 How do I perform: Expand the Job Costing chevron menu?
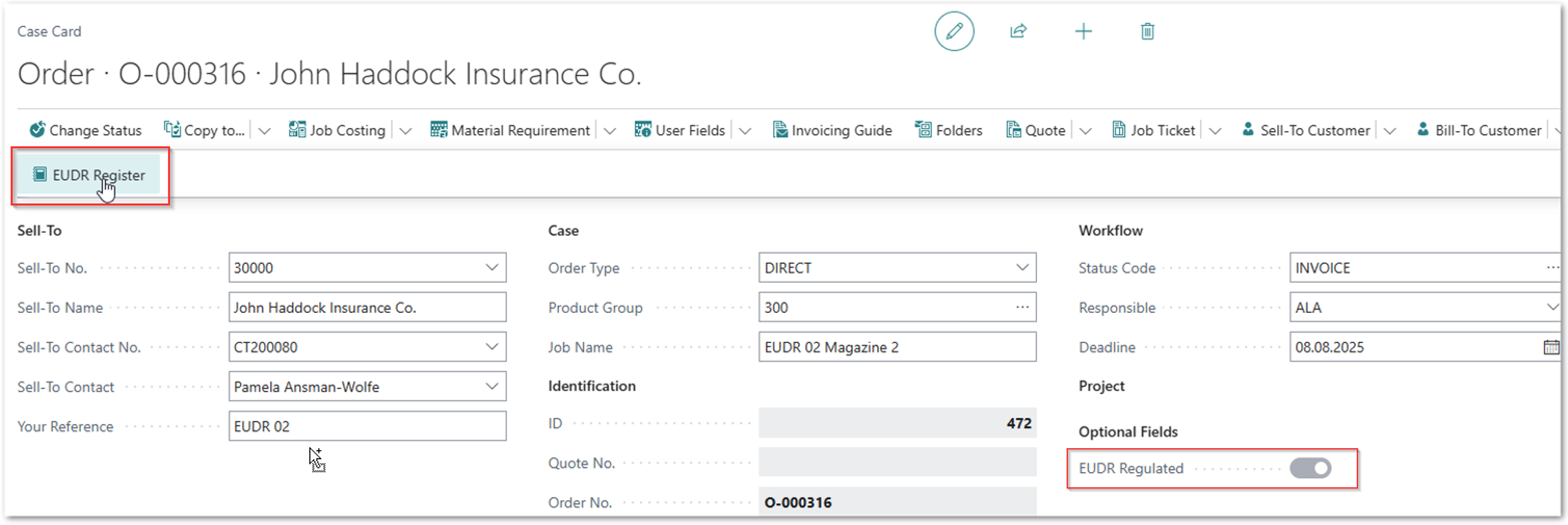405,130
